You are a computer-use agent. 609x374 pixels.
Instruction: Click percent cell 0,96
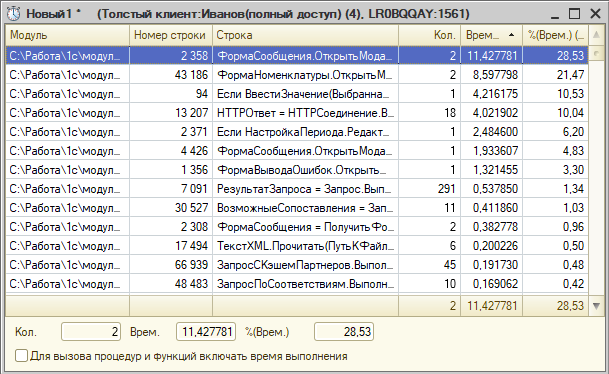(x=555, y=227)
